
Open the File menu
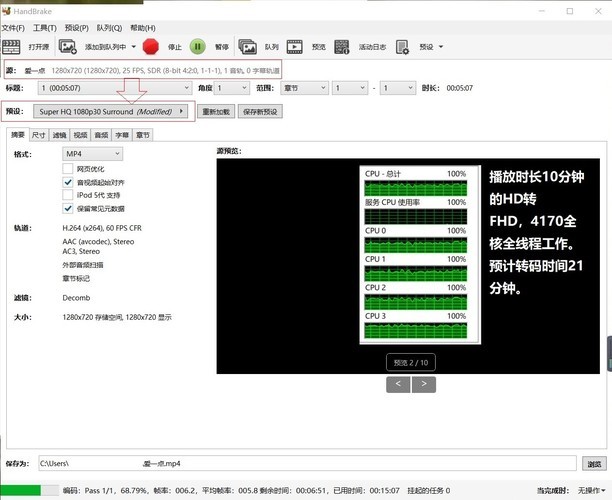[13, 28]
